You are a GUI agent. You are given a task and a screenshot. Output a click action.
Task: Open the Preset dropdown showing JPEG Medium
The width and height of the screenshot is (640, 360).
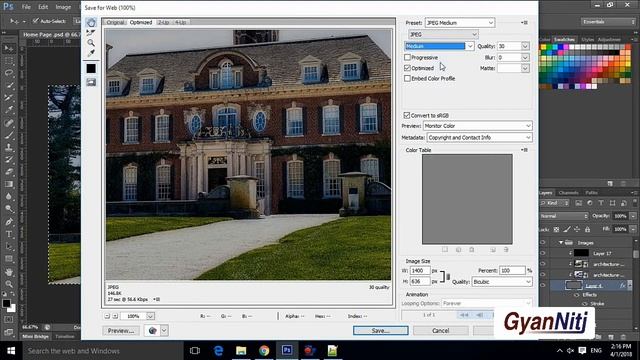point(460,23)
